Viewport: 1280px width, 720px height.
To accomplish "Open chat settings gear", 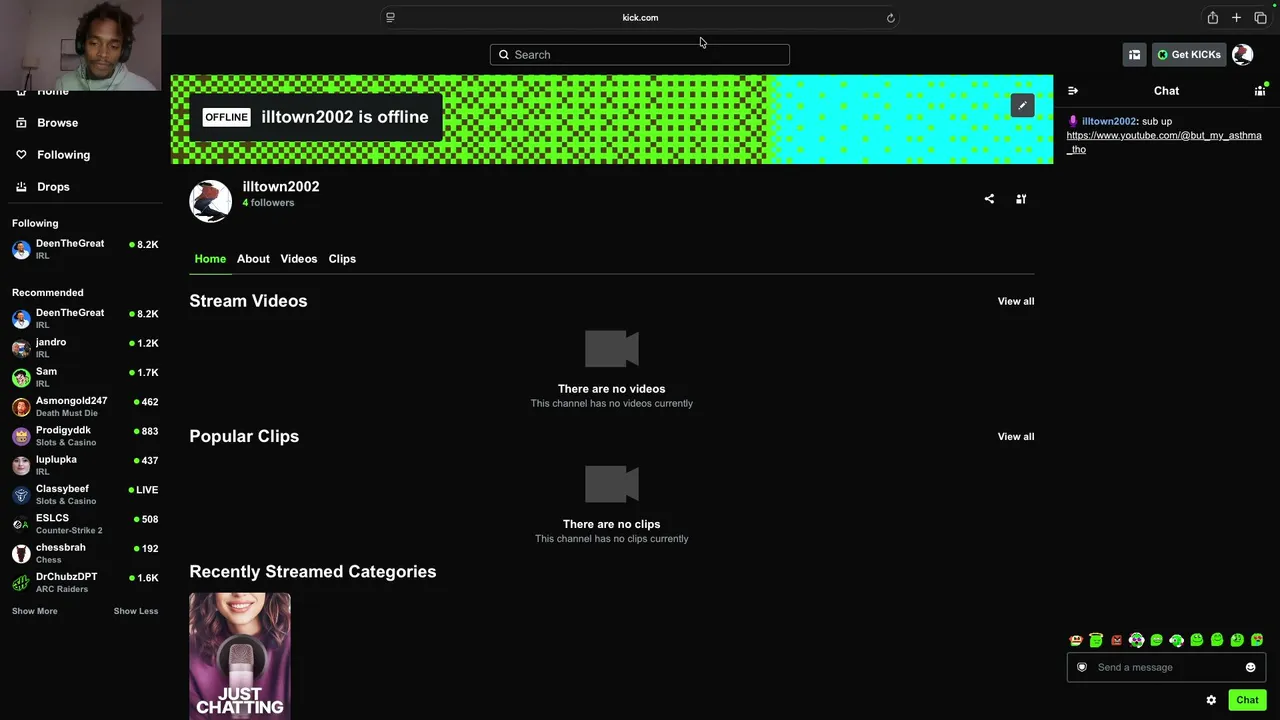I will click(1211, 700).
